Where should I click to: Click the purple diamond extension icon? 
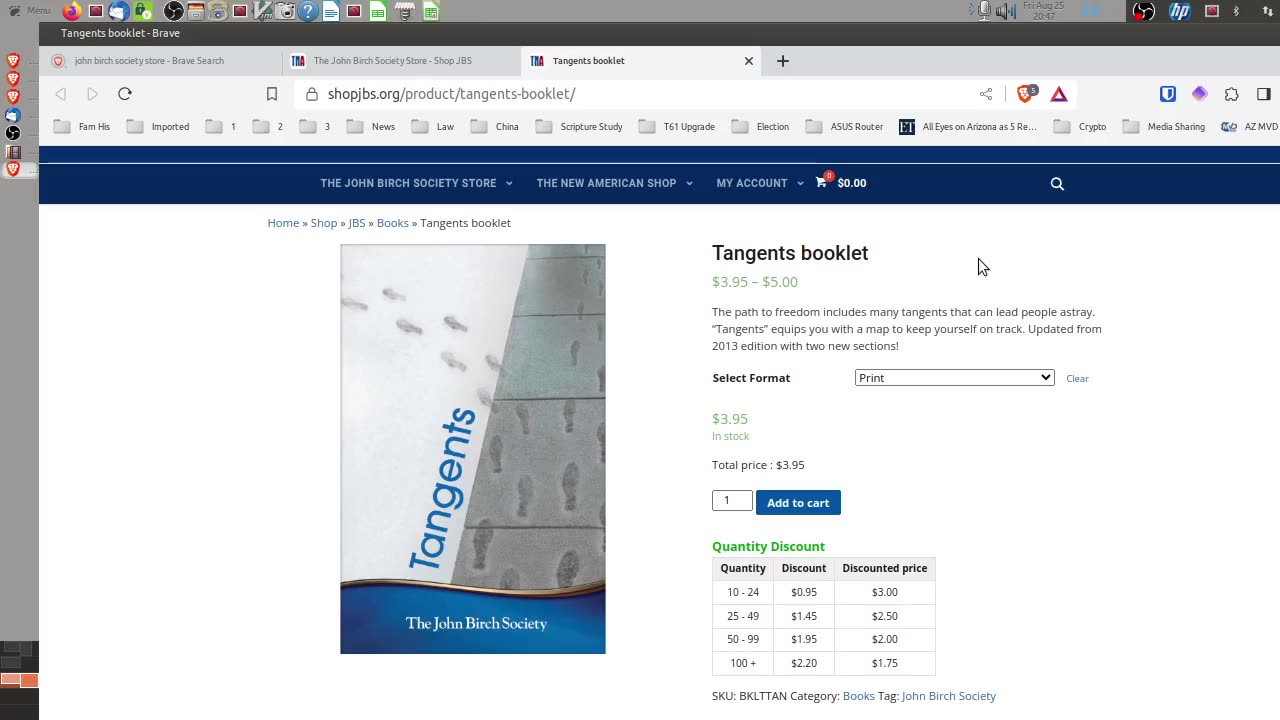point(1200,94)
